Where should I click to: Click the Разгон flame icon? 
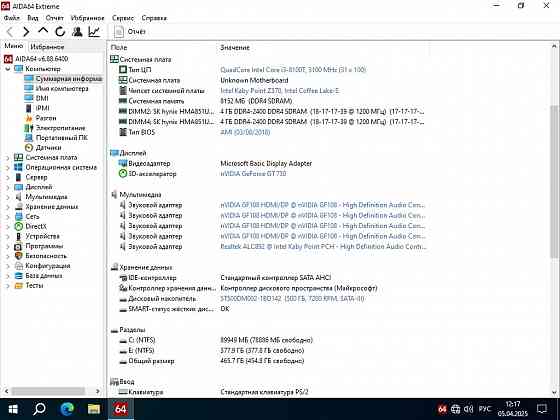29,118
